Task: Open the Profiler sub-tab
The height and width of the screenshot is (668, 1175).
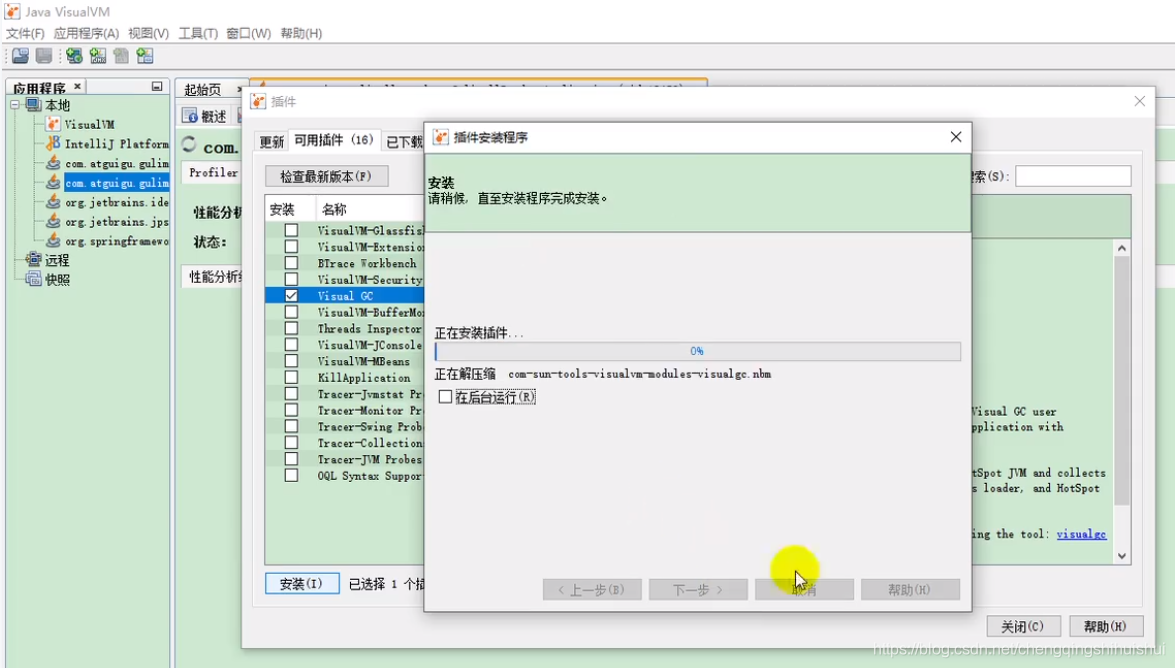Action: (x=213, y=172)
